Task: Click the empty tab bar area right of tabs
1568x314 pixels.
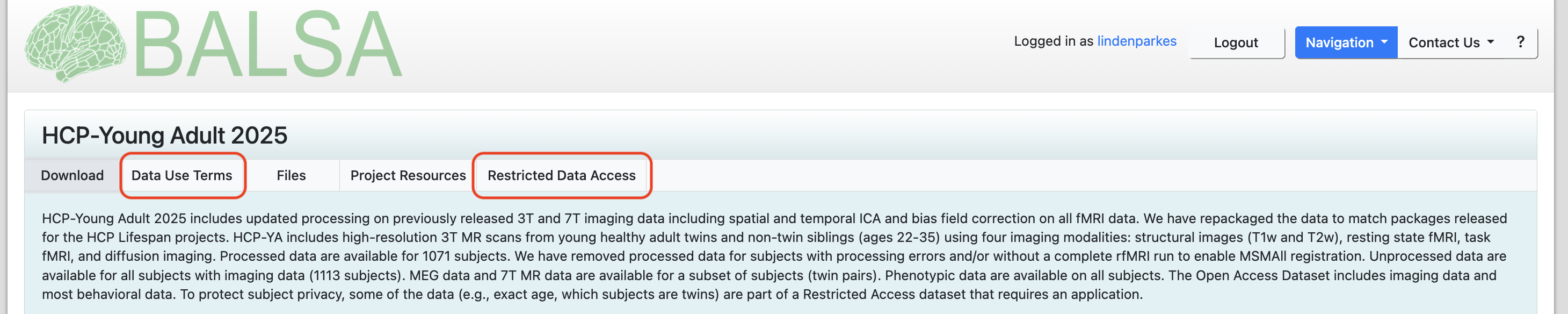Action: 1035,176
